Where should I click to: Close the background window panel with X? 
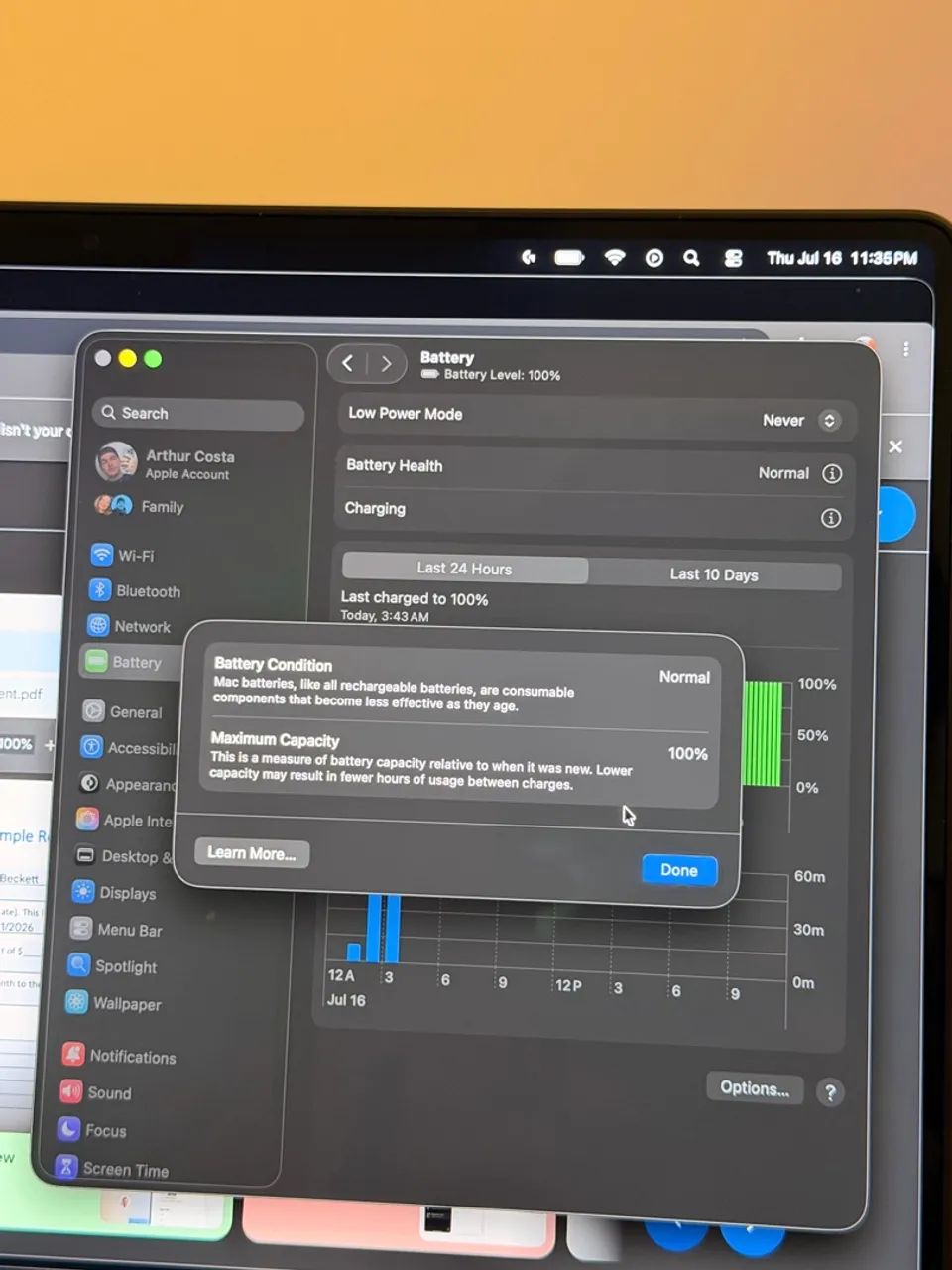895,446
